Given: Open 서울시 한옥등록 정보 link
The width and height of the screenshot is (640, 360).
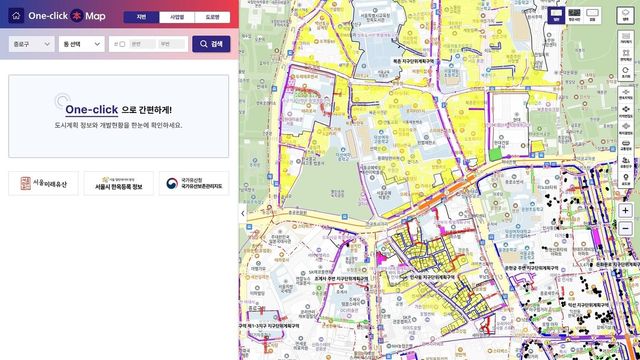Looking at the screenshot, I should click(x=118, y=183).
